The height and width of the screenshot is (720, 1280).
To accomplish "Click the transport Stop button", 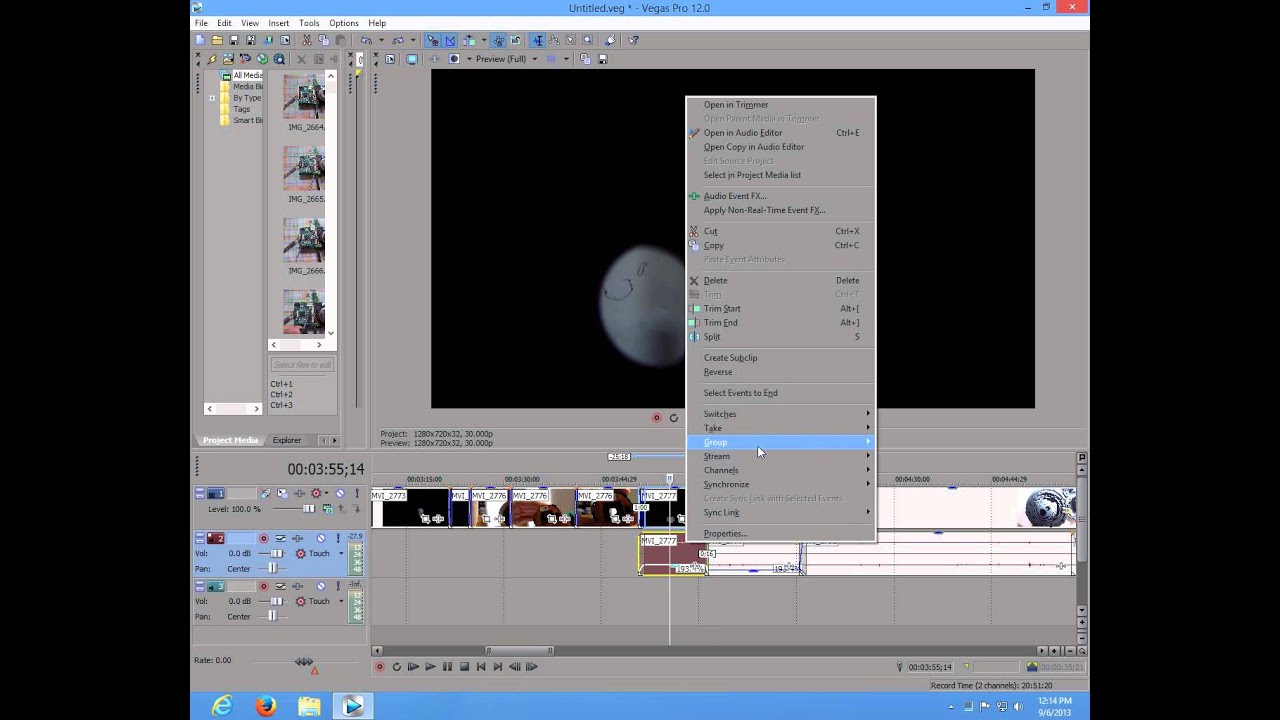I will click(464, 667).
